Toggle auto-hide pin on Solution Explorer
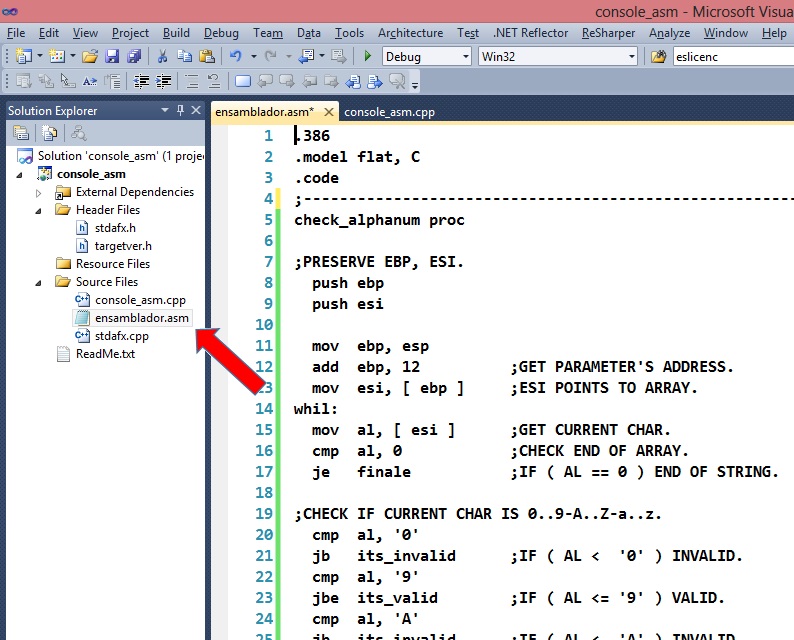794x640 pixels. tap(180, 110)
